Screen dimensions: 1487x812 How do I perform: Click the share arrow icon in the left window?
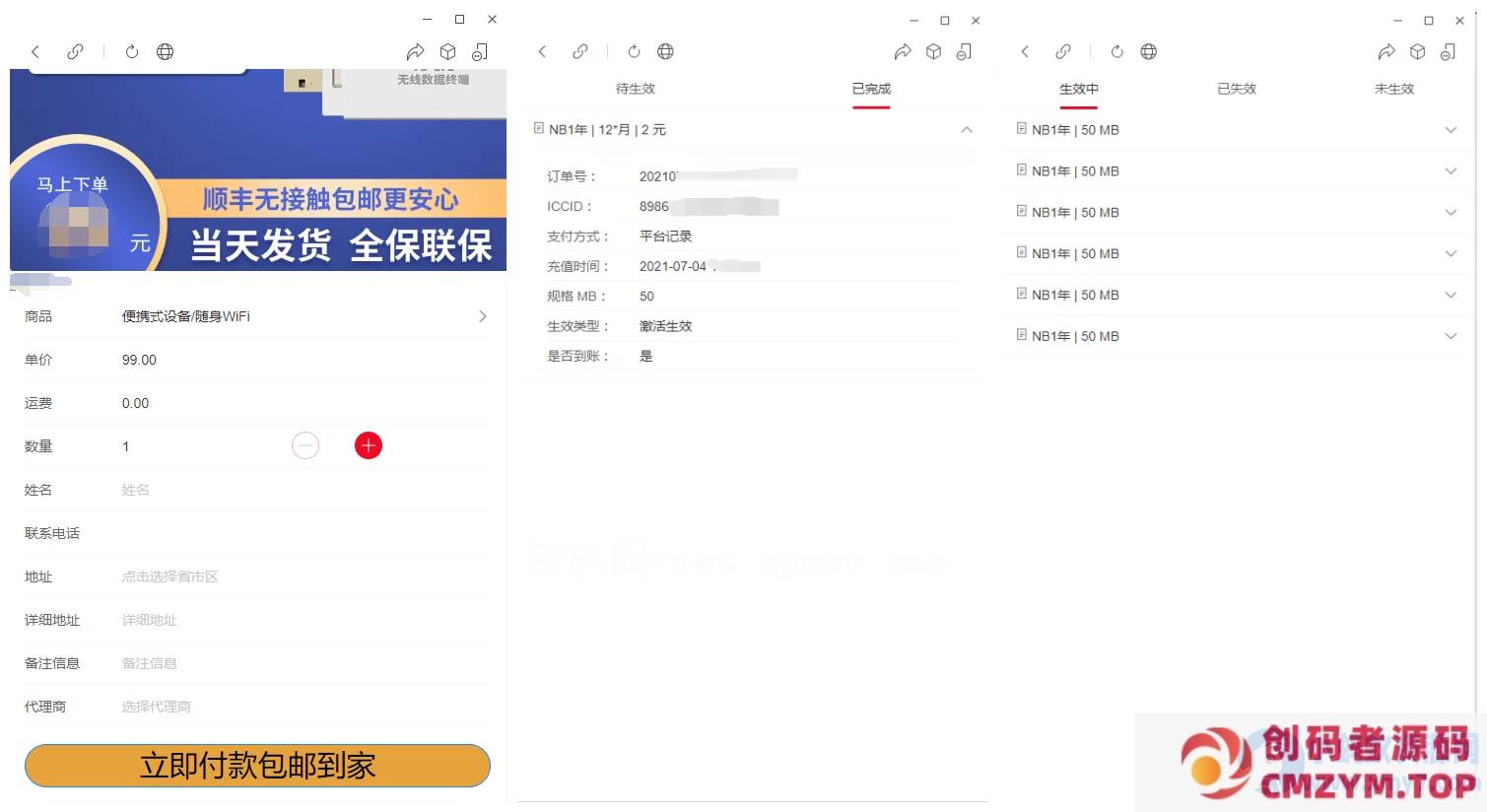tap(415, 52)
